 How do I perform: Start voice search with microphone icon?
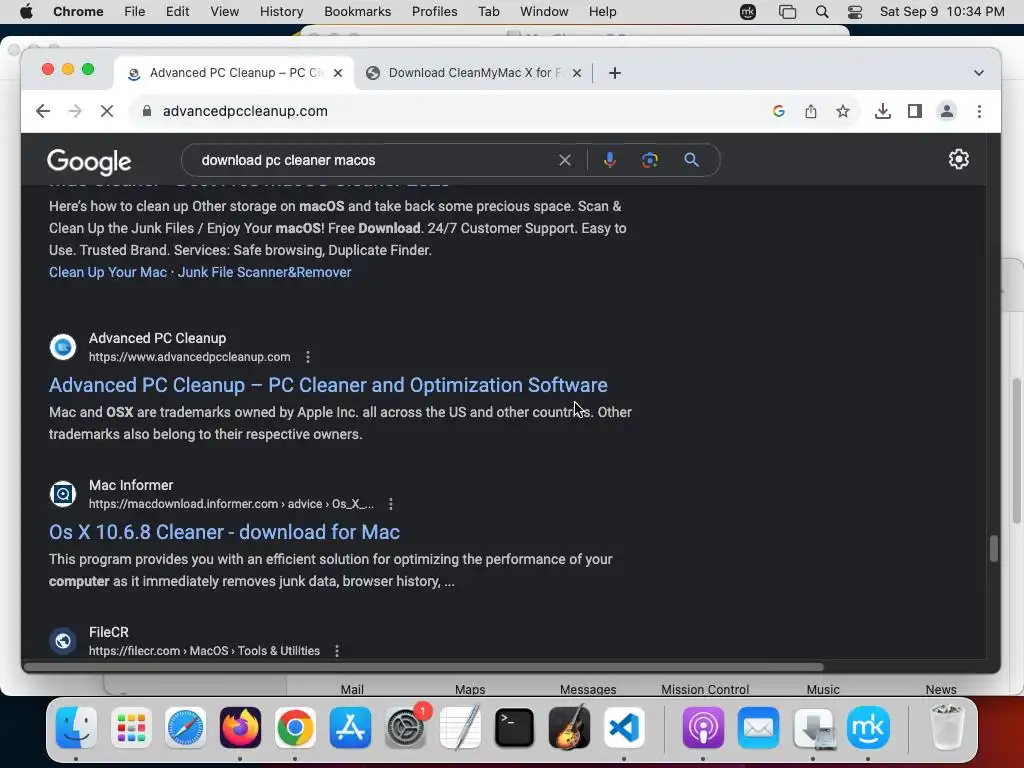(x=609, y=160)
